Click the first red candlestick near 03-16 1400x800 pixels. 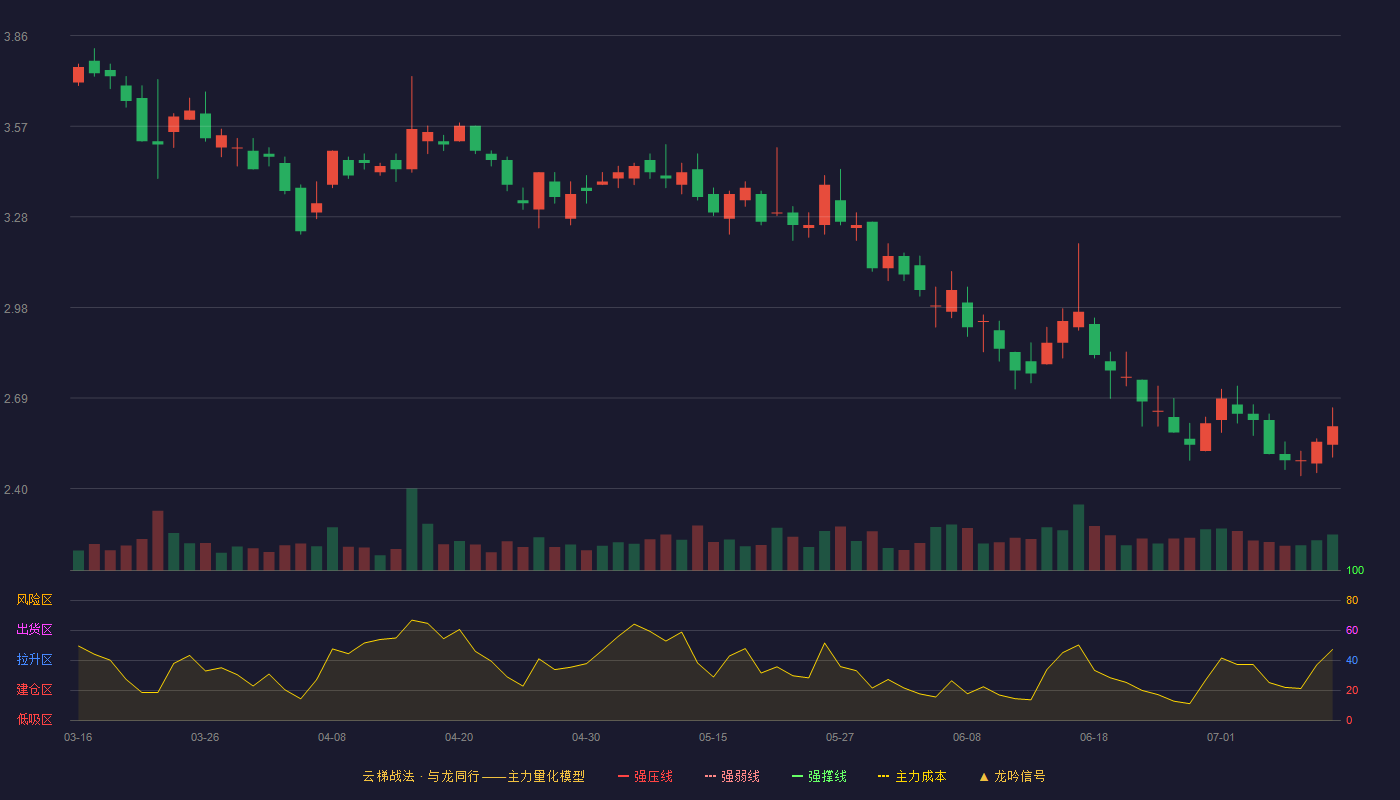[78, 75]
